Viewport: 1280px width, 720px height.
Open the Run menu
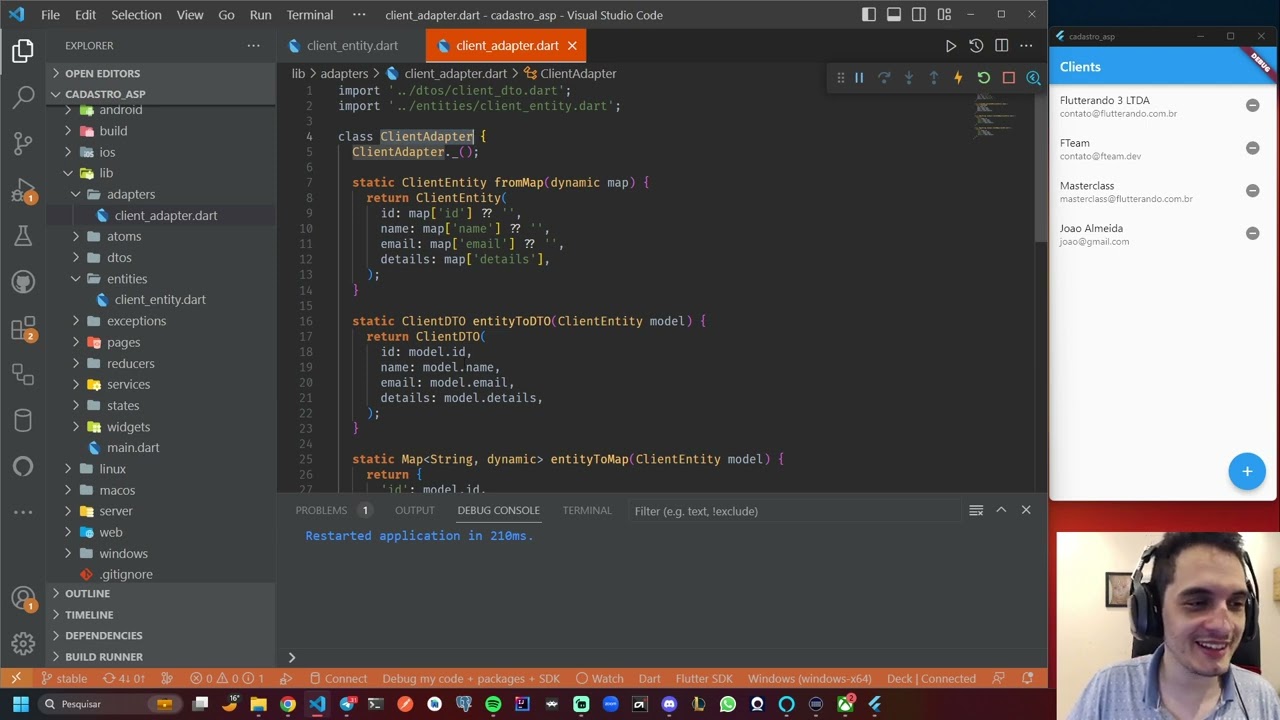(260, 15)
